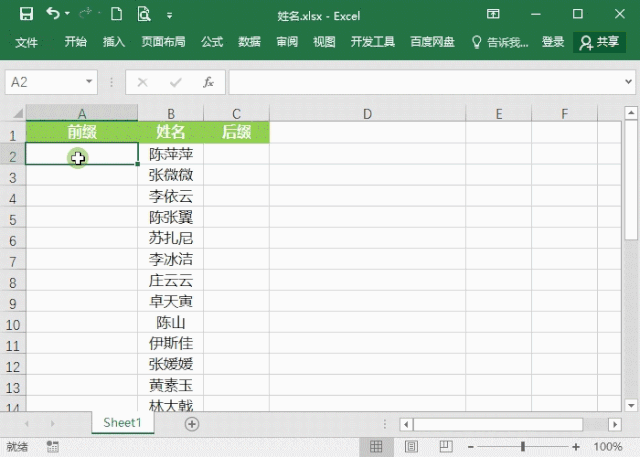Click the horizontal scrollbar left arrow
The width and height of the screenshot is (640, 457).
[x=406, y=424]
